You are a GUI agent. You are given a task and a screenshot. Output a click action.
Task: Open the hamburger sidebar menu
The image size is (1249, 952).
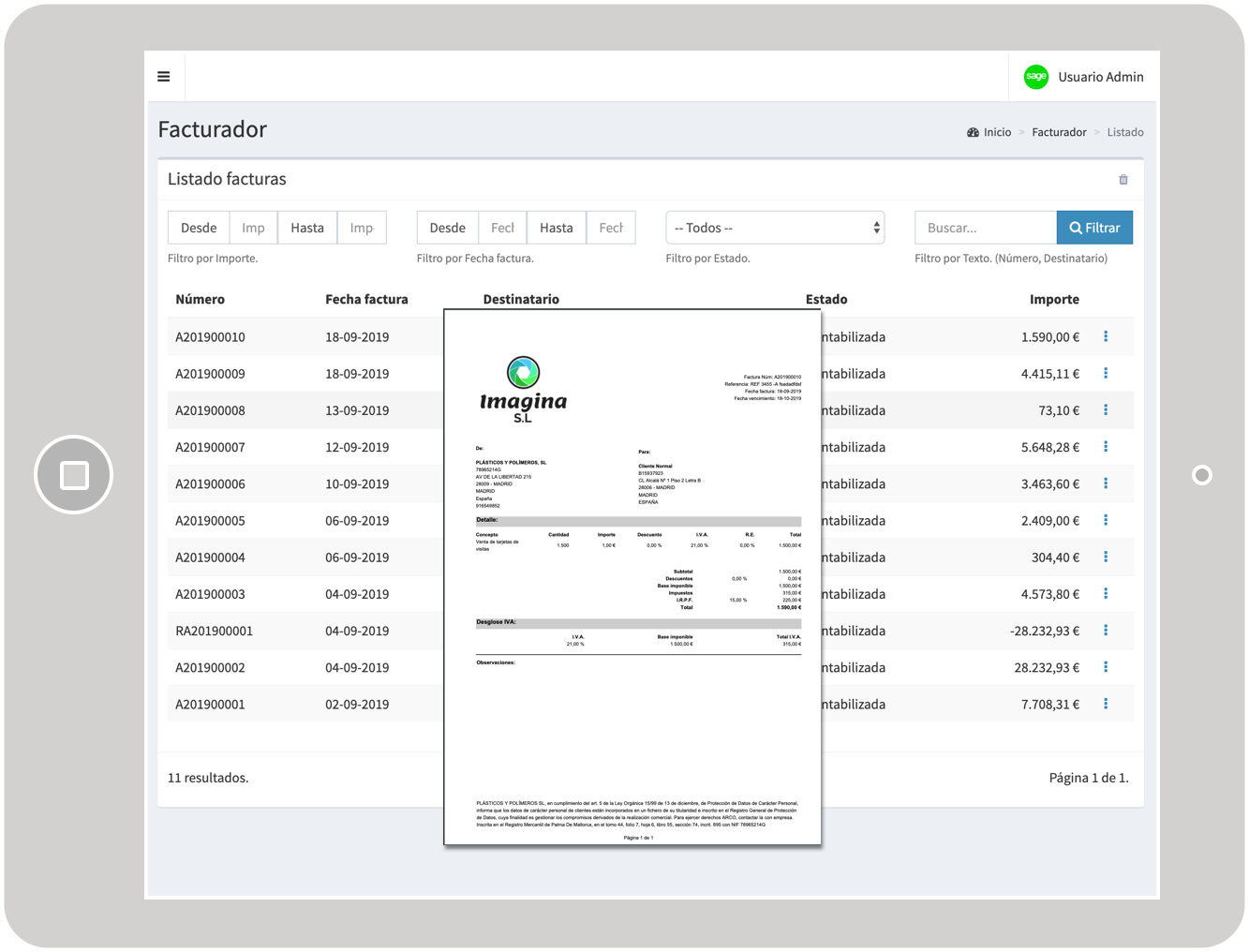[164, 77]
